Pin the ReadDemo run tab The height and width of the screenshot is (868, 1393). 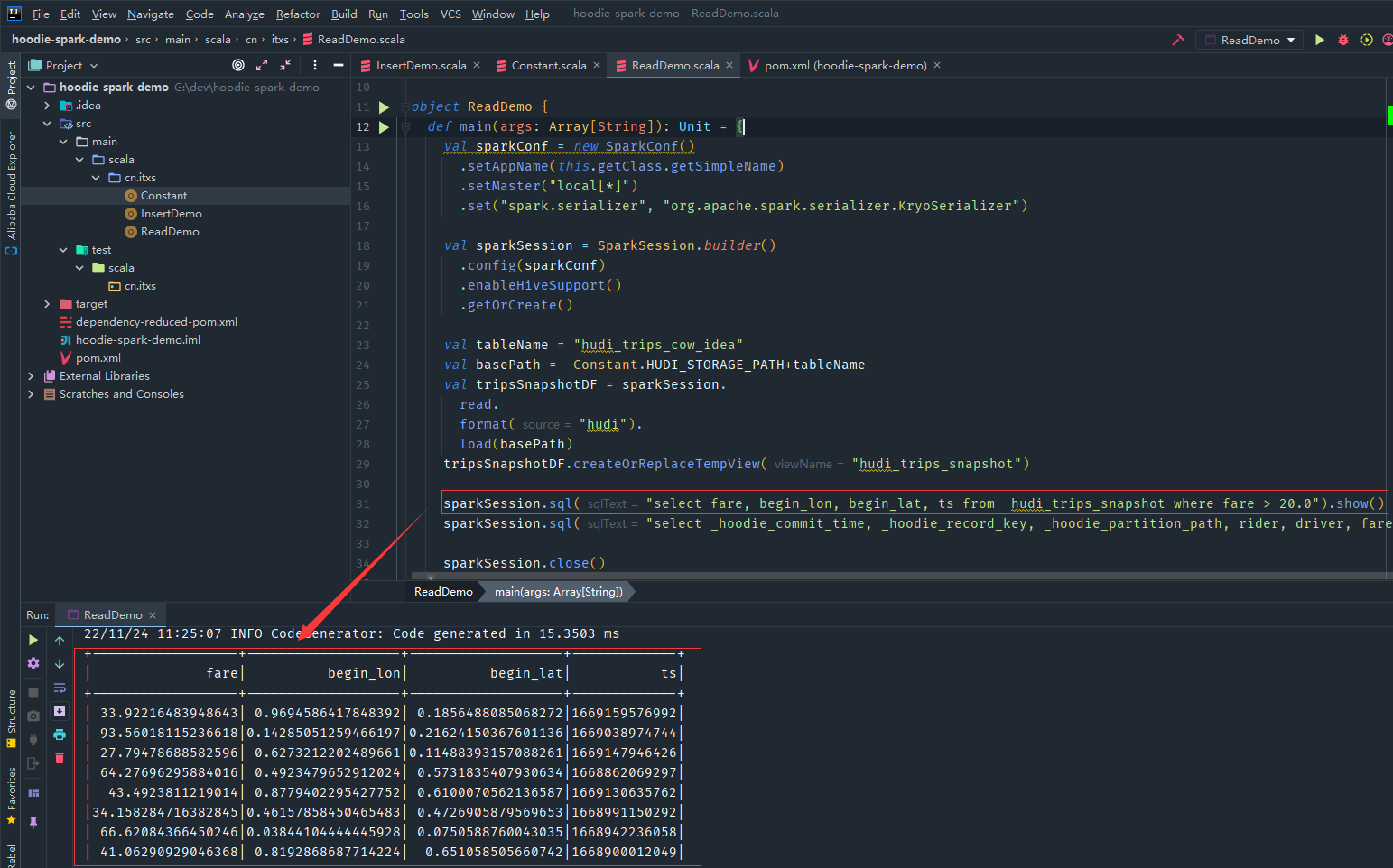tap(33, 822)
